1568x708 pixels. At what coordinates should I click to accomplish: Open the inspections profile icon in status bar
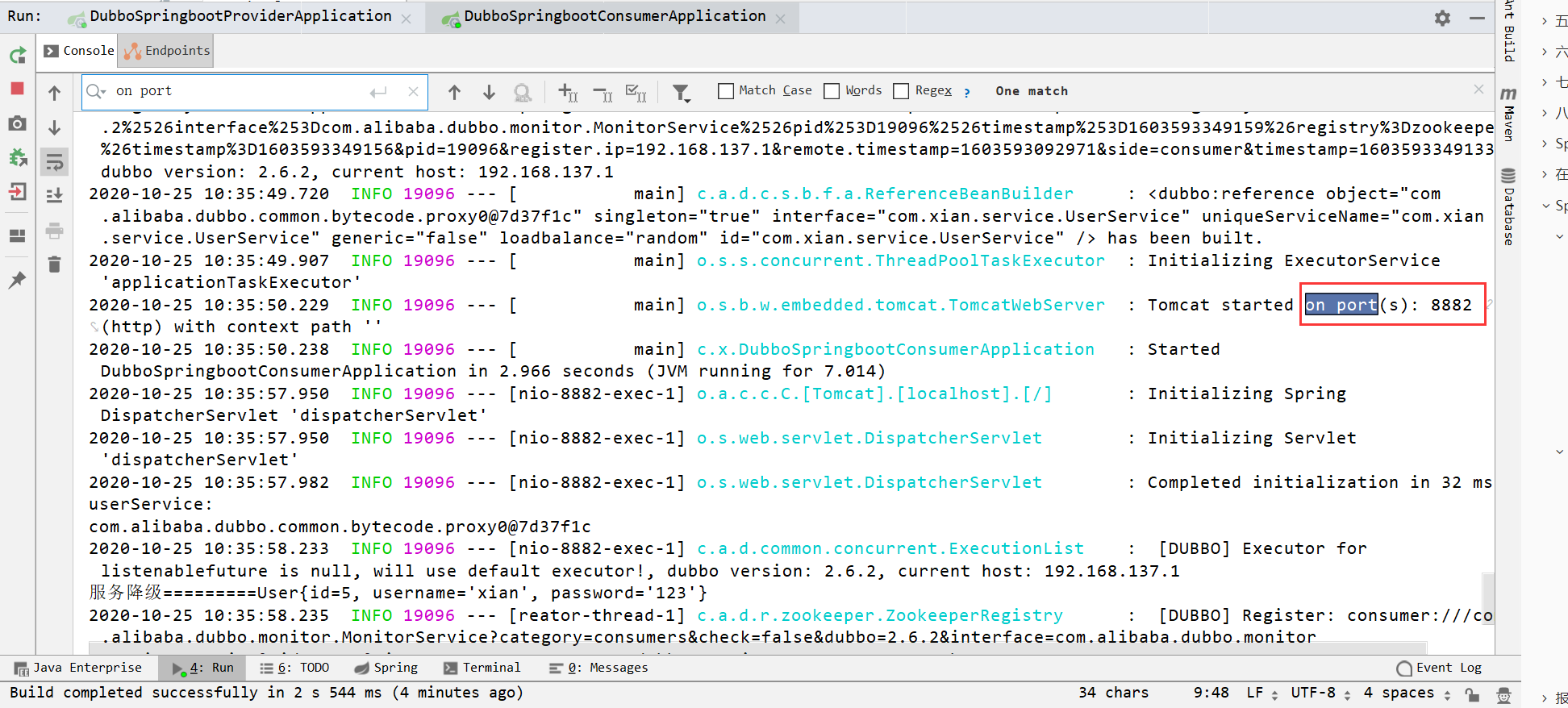1503,694
